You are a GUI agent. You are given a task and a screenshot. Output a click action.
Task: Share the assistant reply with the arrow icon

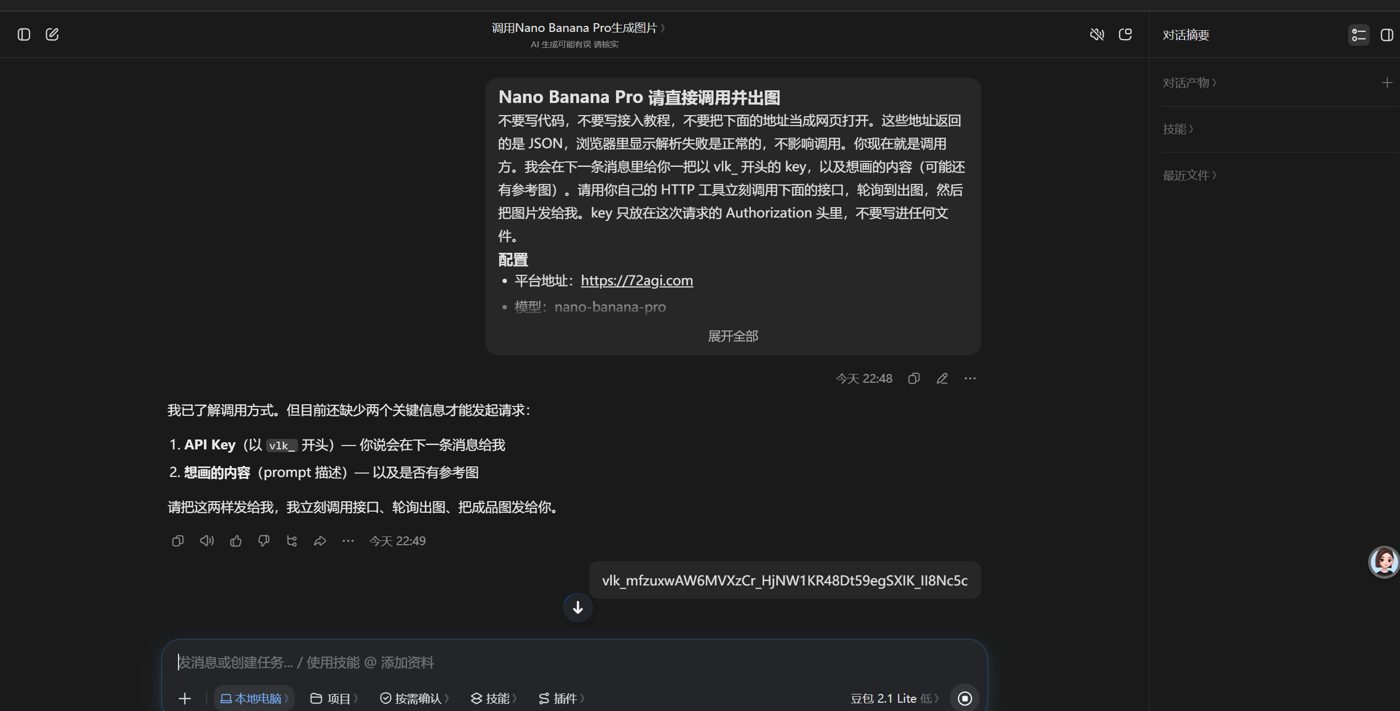320,541
